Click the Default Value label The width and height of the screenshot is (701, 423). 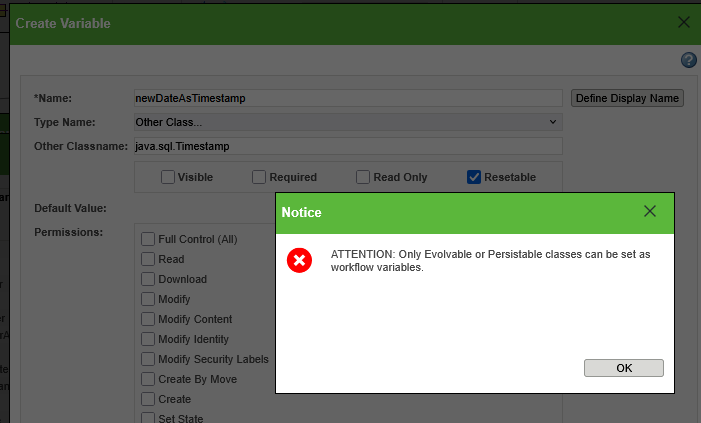(x=70, y=208)
